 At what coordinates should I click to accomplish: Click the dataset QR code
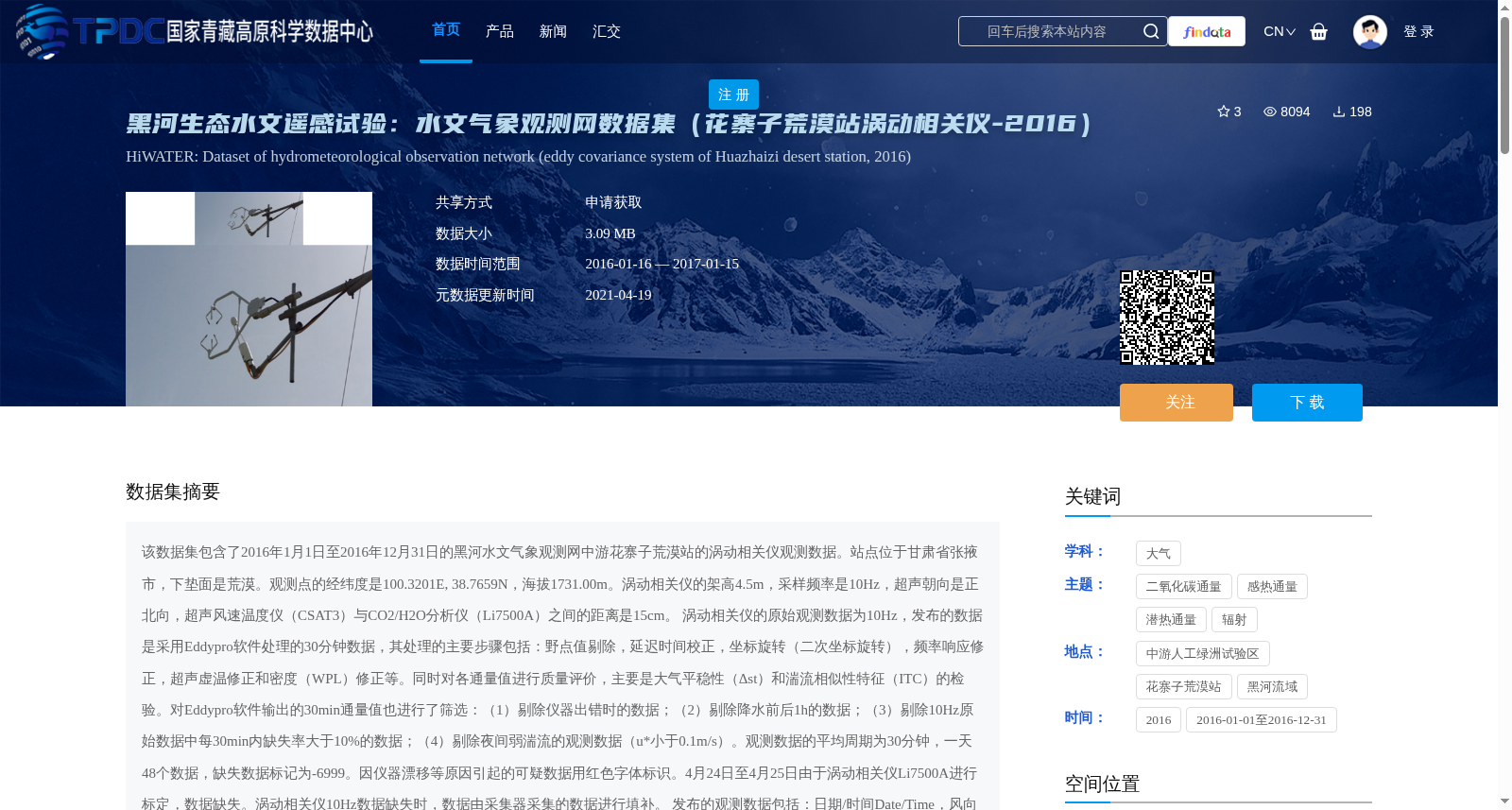pyautogui.click(x=1167, y=318)
